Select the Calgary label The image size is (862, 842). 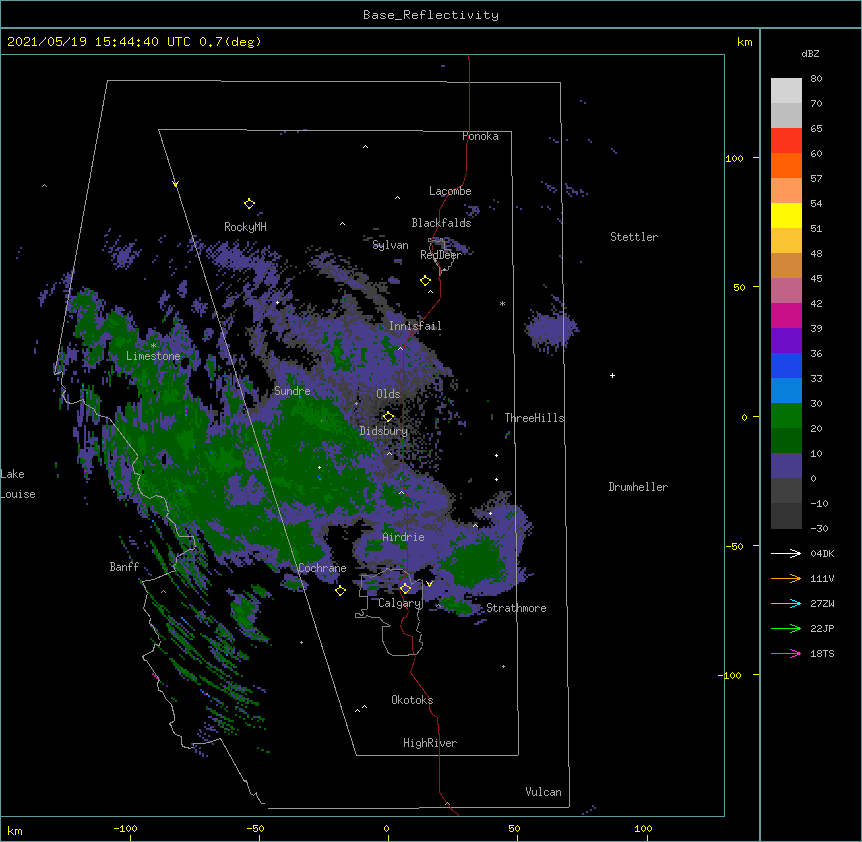[x=399, y=603]
